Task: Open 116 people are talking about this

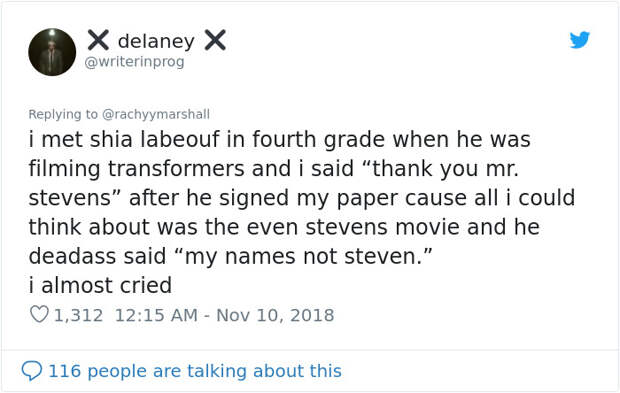Action: click(195, 371)
